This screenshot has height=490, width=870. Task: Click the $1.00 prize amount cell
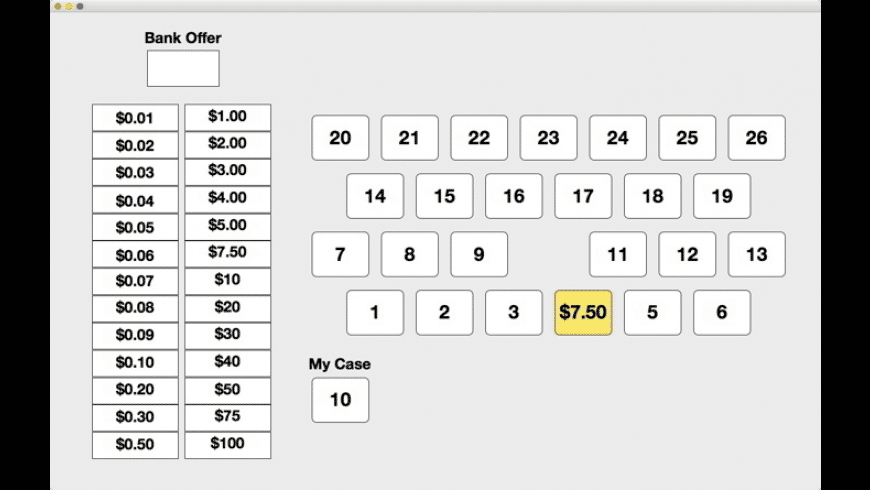tap(228, 117)
